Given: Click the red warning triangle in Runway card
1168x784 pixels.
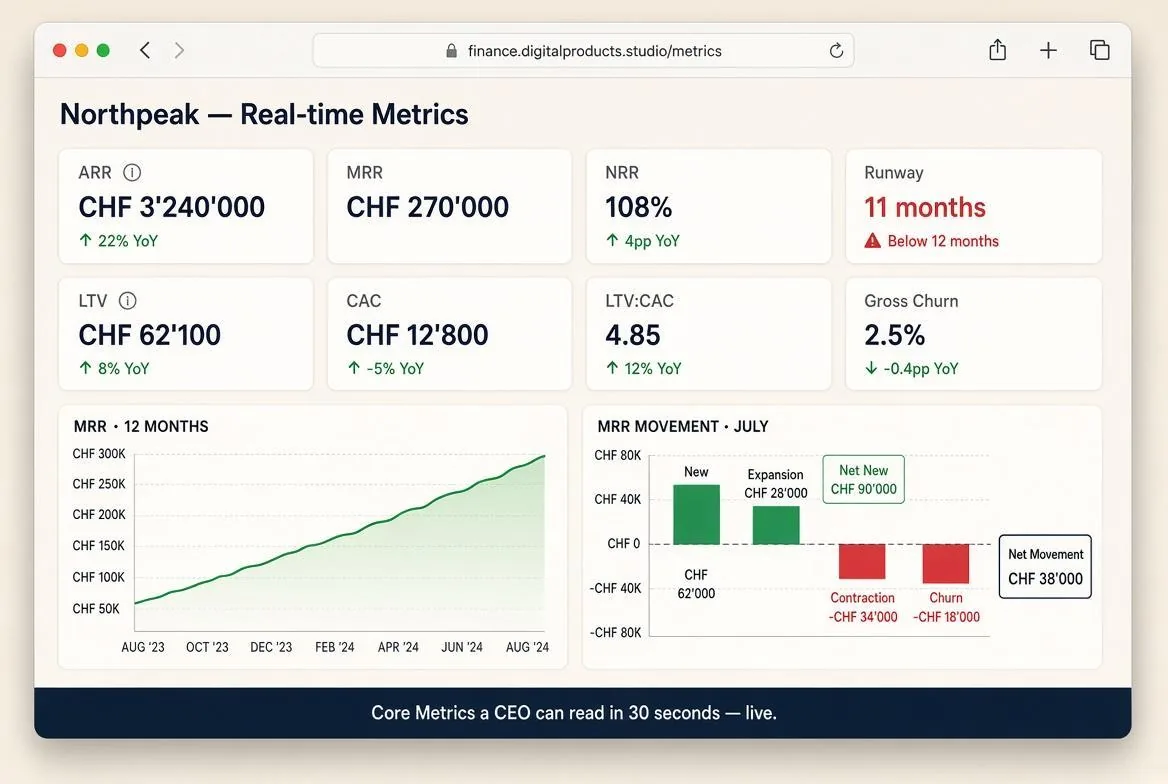Looking at the screenshot, I should tap(872, 241).
